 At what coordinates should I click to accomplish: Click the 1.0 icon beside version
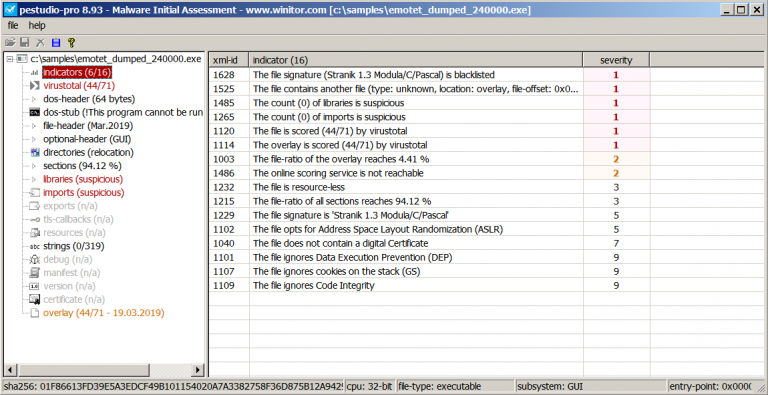[x=34, y=286]
